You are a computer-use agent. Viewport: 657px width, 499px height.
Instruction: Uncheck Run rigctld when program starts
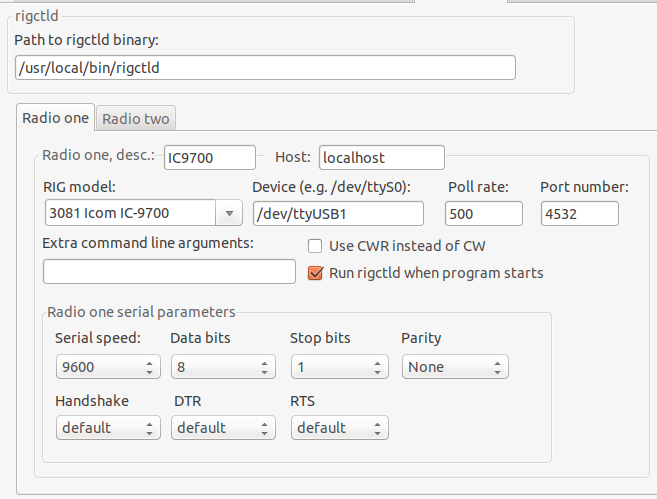pyautogui.click(x=315, y=273)
